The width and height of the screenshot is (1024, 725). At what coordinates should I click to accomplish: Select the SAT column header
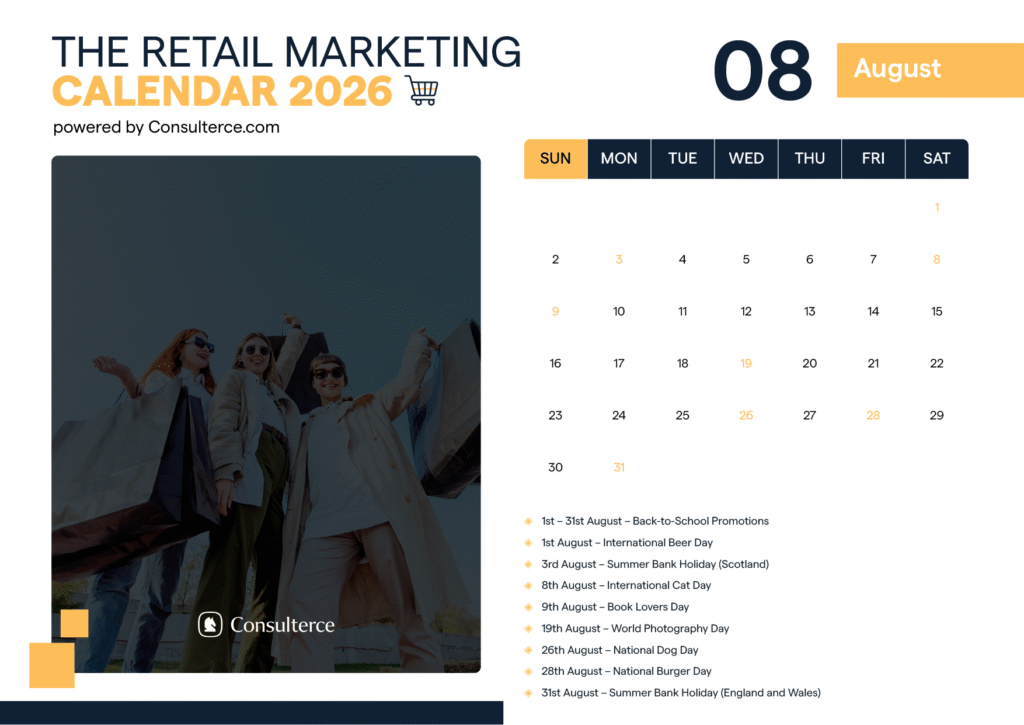pyautogui.click(x=936, y=158)
